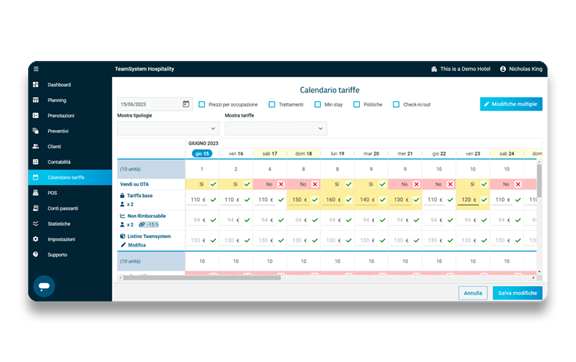Click Calendario tariffe page title
This screenshot has height=362, width=576.
pos(330,90)
